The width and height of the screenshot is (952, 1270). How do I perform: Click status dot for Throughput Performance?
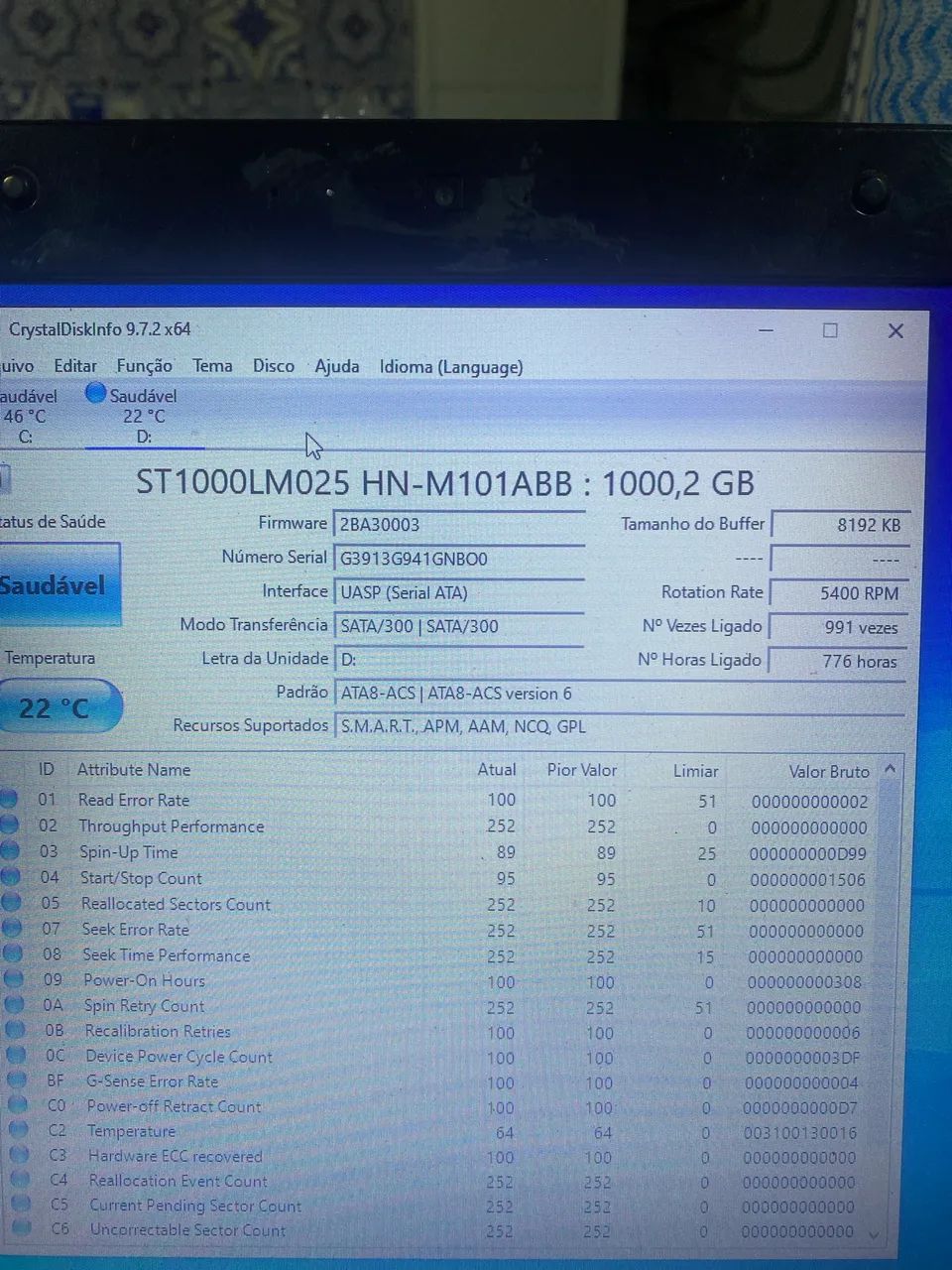click(x=9, y=825)
